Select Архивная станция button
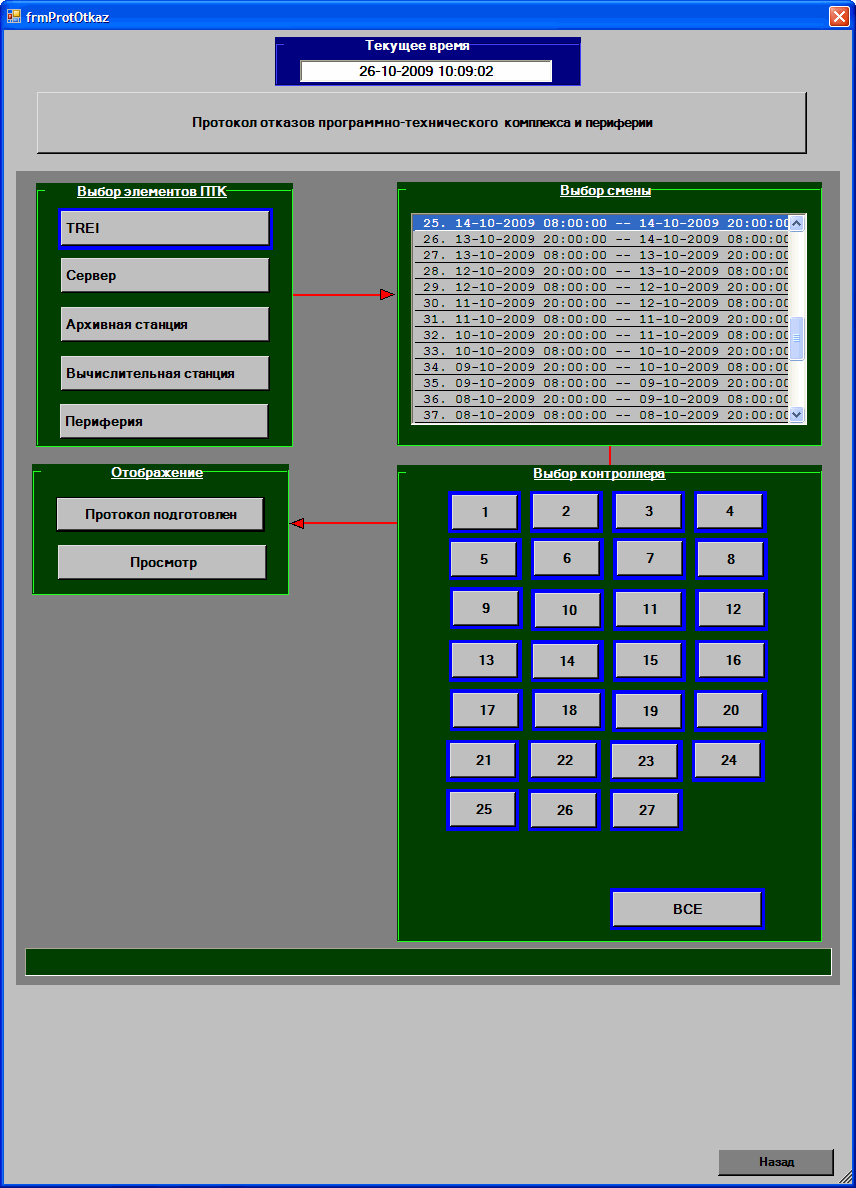This screenshot has height=1188, width=856. [164, 324]
